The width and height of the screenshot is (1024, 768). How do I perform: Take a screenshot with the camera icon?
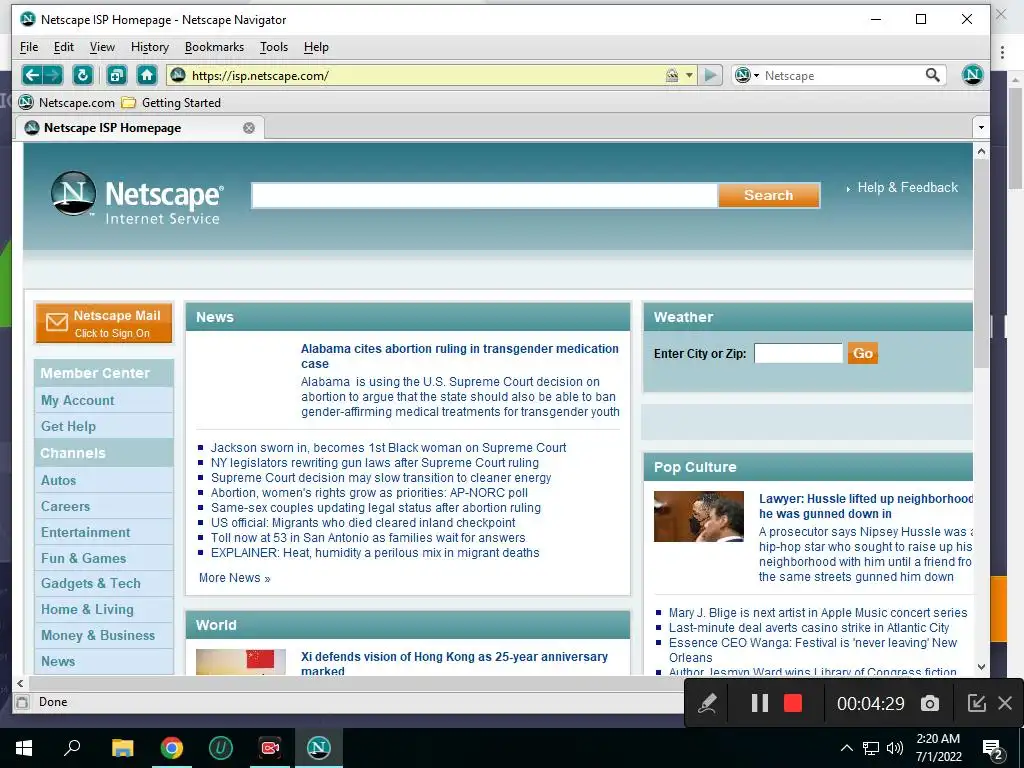click(x=930, y=703)
